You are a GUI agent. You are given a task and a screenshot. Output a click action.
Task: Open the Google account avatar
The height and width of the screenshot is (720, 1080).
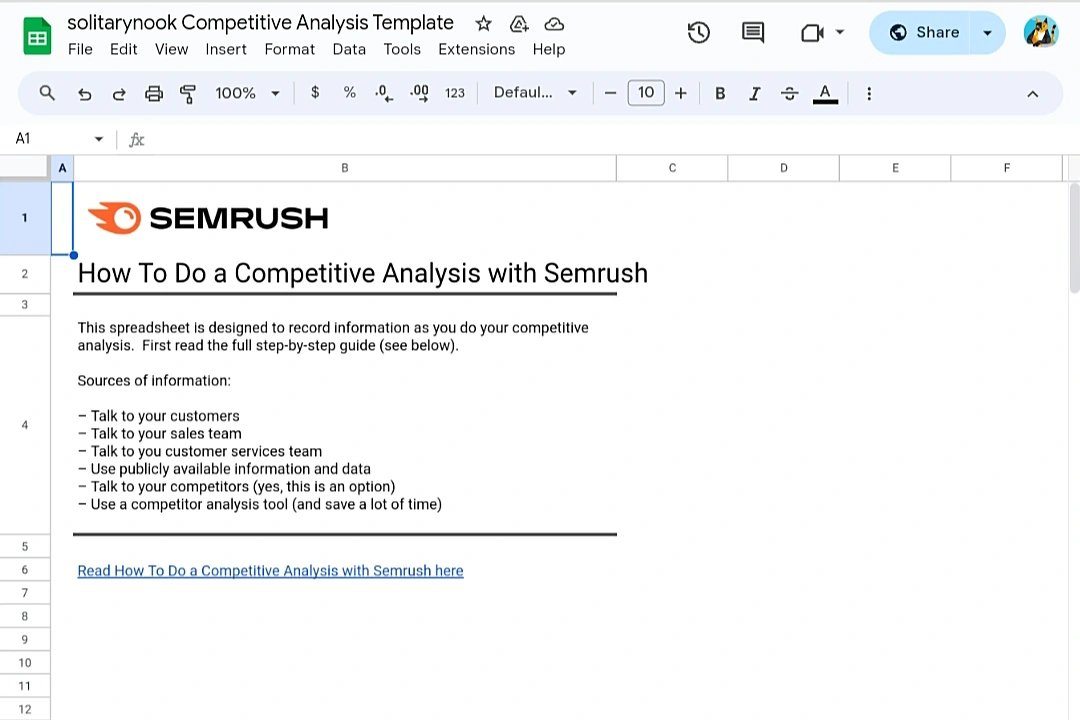pyautogui.click(x=1040, y=32)
